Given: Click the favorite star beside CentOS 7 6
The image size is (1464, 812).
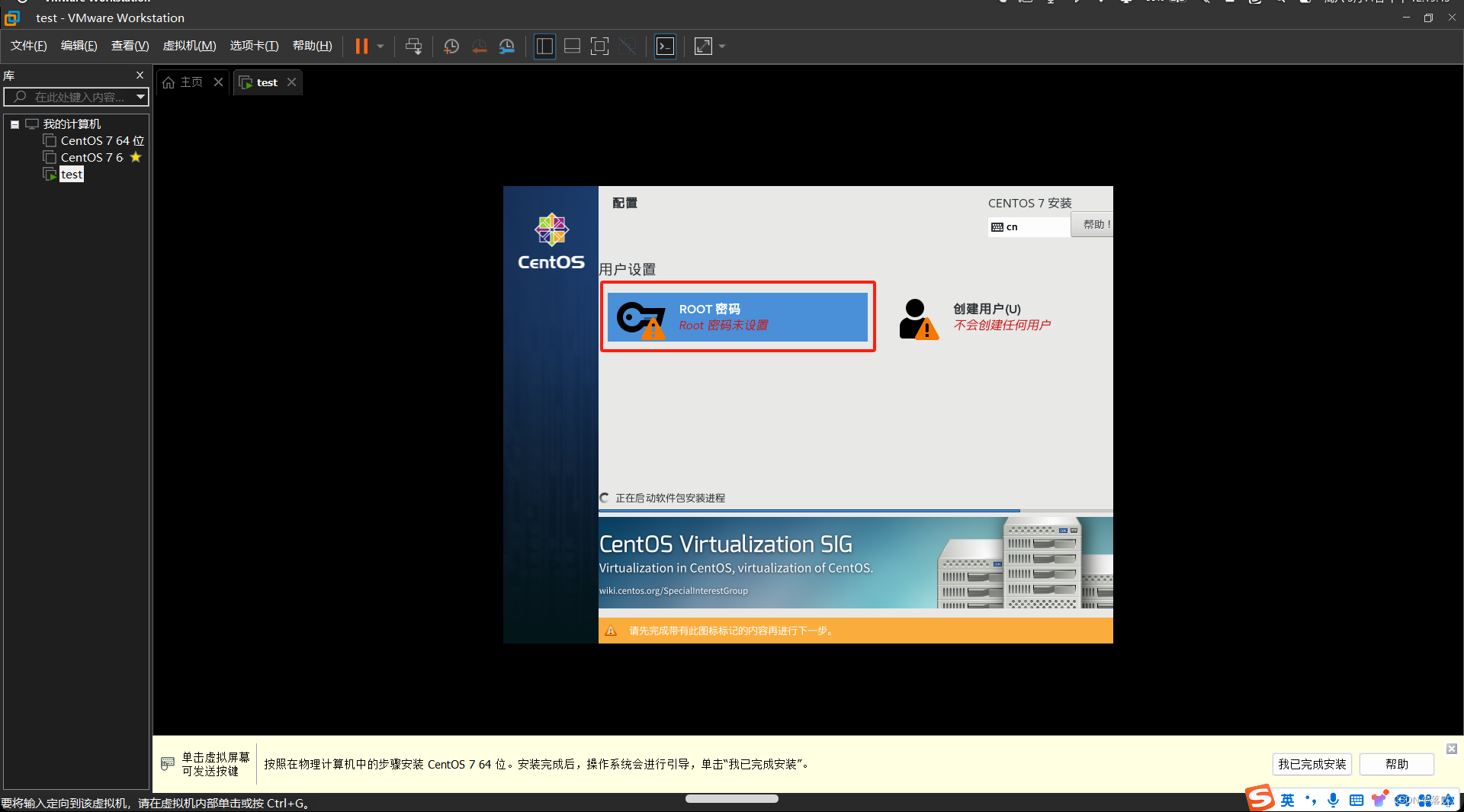Looking at the screenshot, I should [136, 157].
